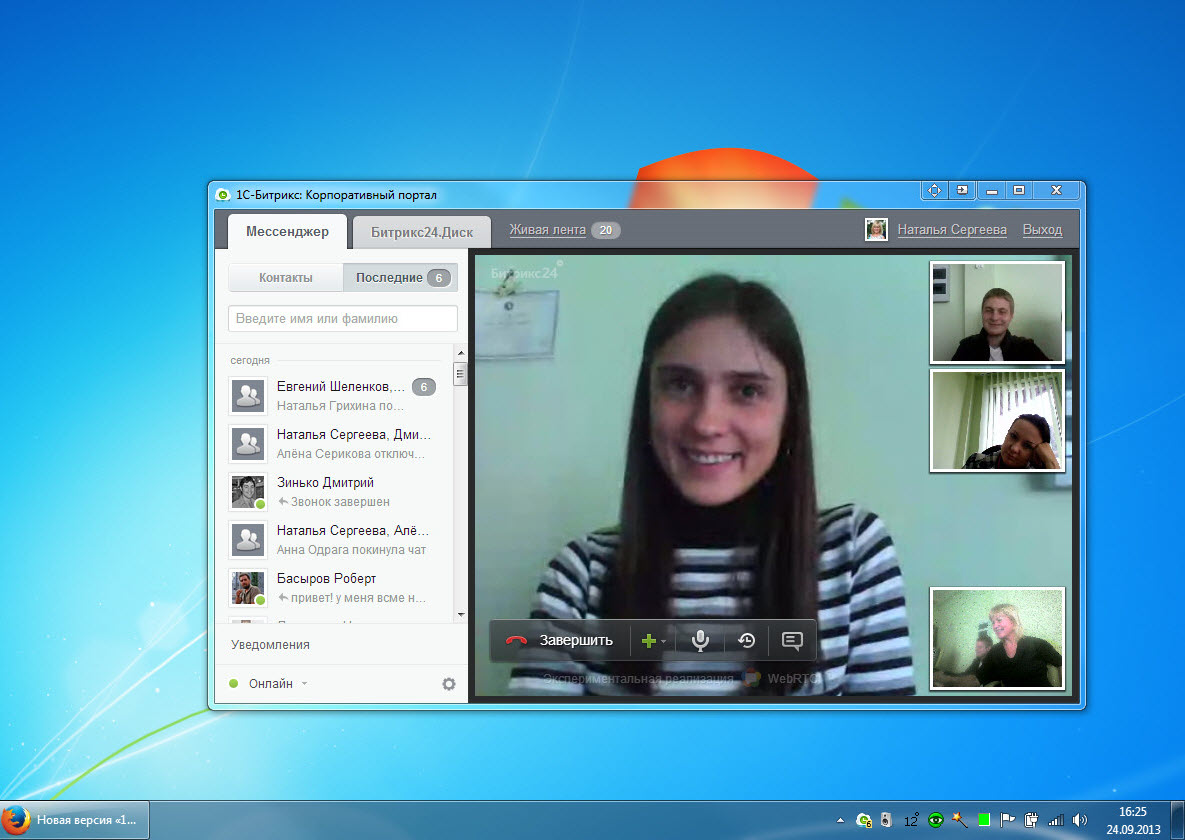1185x840 pixels.
Task: Click the Завершить end call button
Action: point(559,640)
